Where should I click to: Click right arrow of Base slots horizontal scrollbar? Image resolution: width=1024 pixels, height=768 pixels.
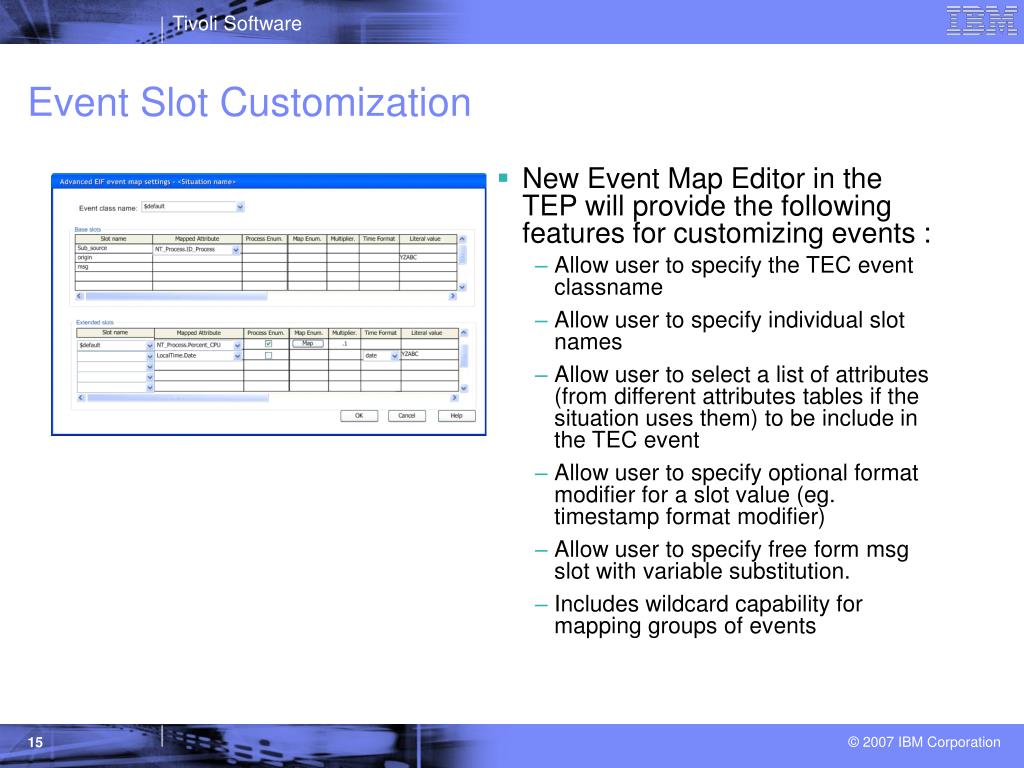(x=453, y=296)
